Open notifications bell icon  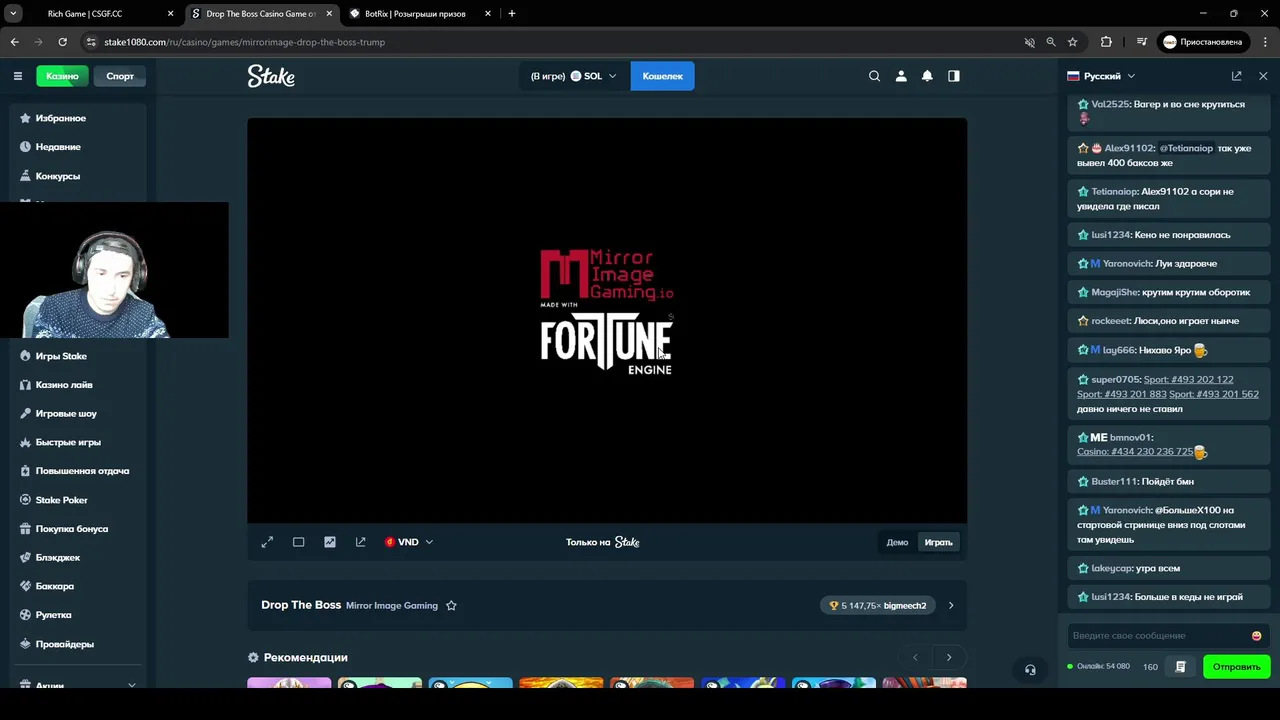coord(927,76)
